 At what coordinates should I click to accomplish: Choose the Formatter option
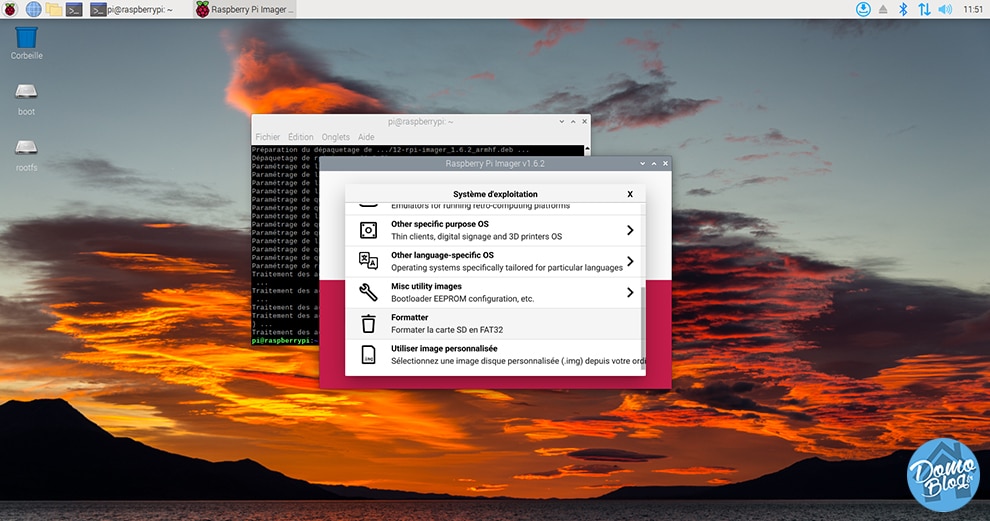point(495,323)
